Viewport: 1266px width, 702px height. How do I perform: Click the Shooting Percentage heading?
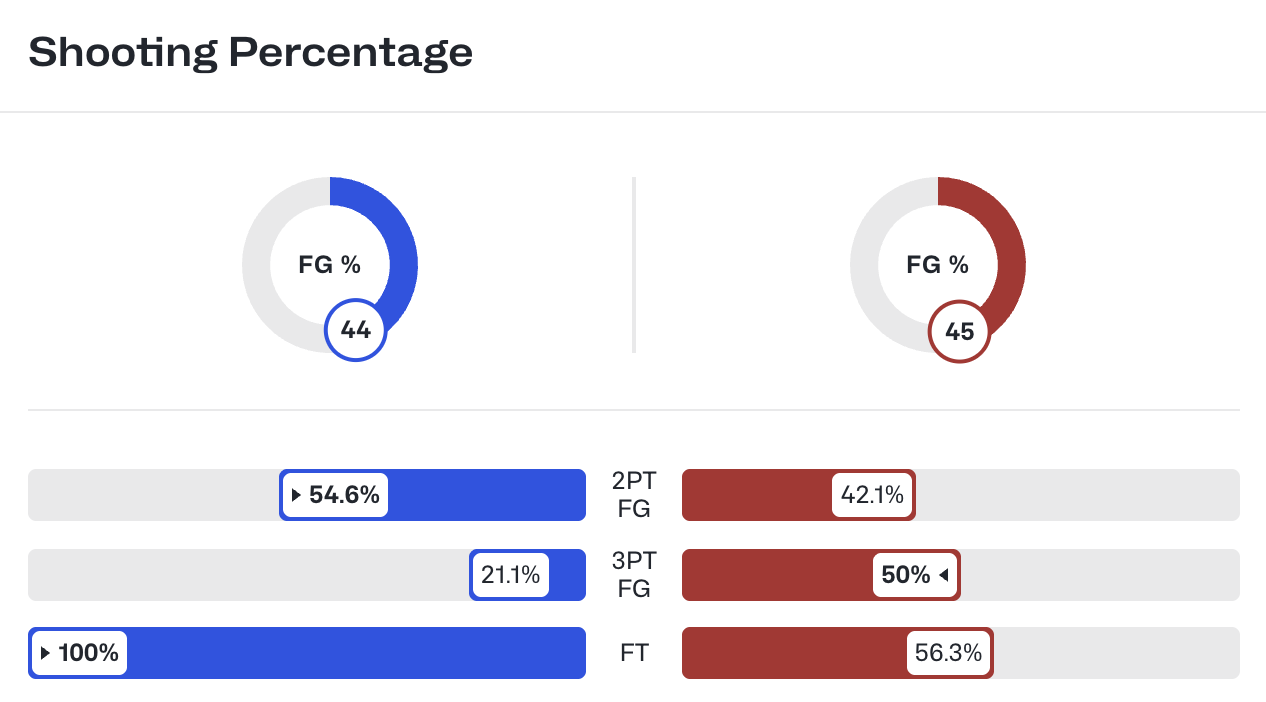(x=250, y=52)
